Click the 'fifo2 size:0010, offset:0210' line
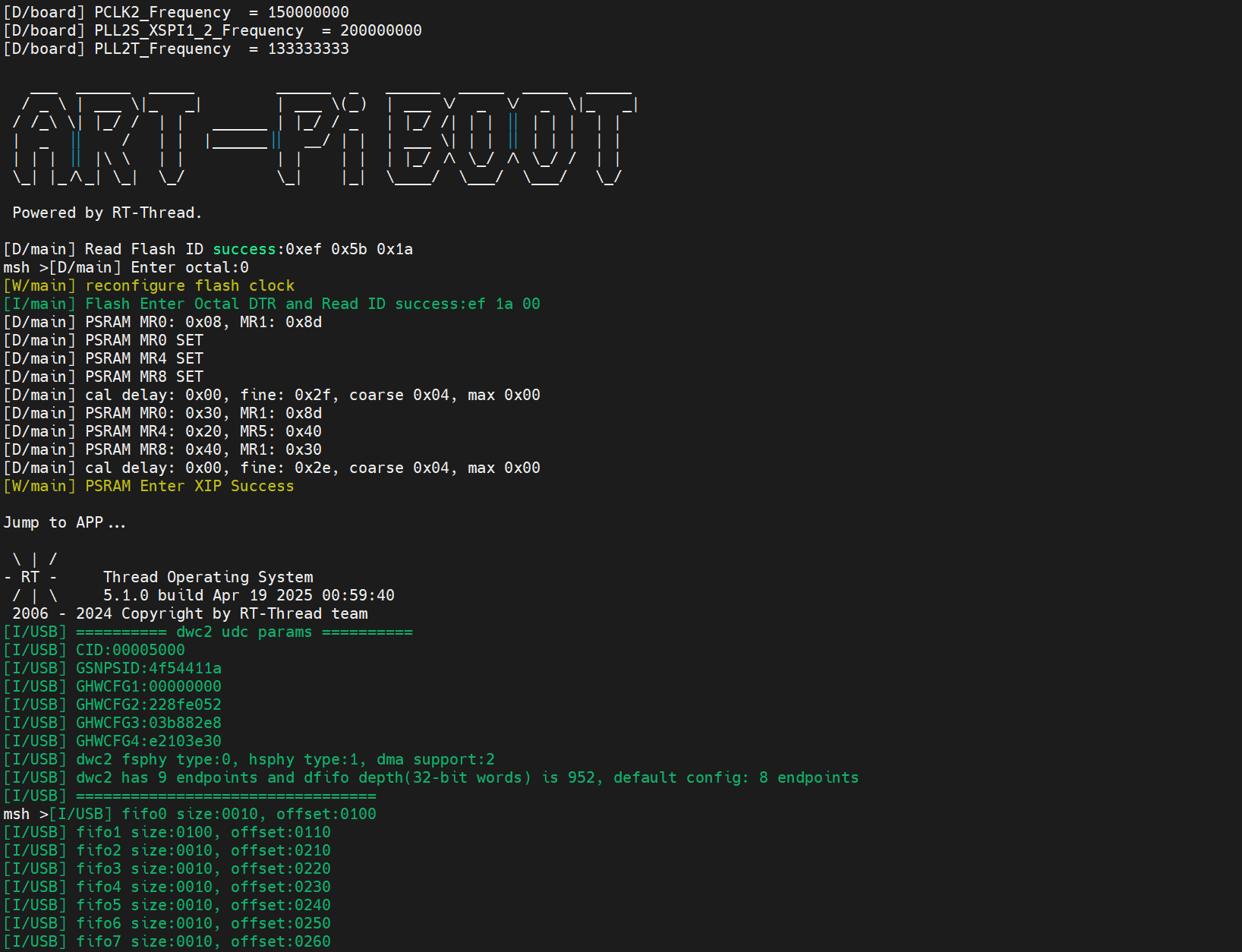Viewport: 1242px width, 952px height. tap(167, 850)
